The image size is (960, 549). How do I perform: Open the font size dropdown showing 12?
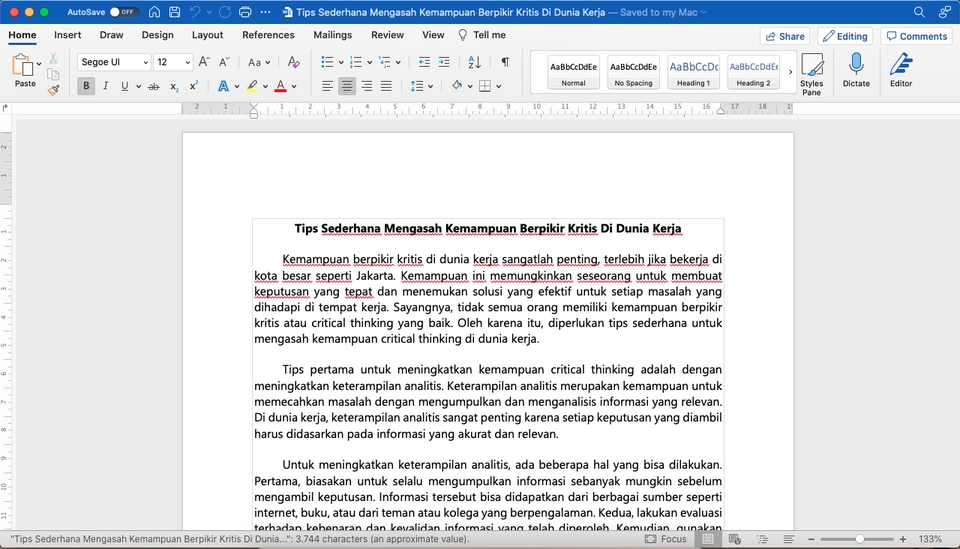tap(186, 62)
